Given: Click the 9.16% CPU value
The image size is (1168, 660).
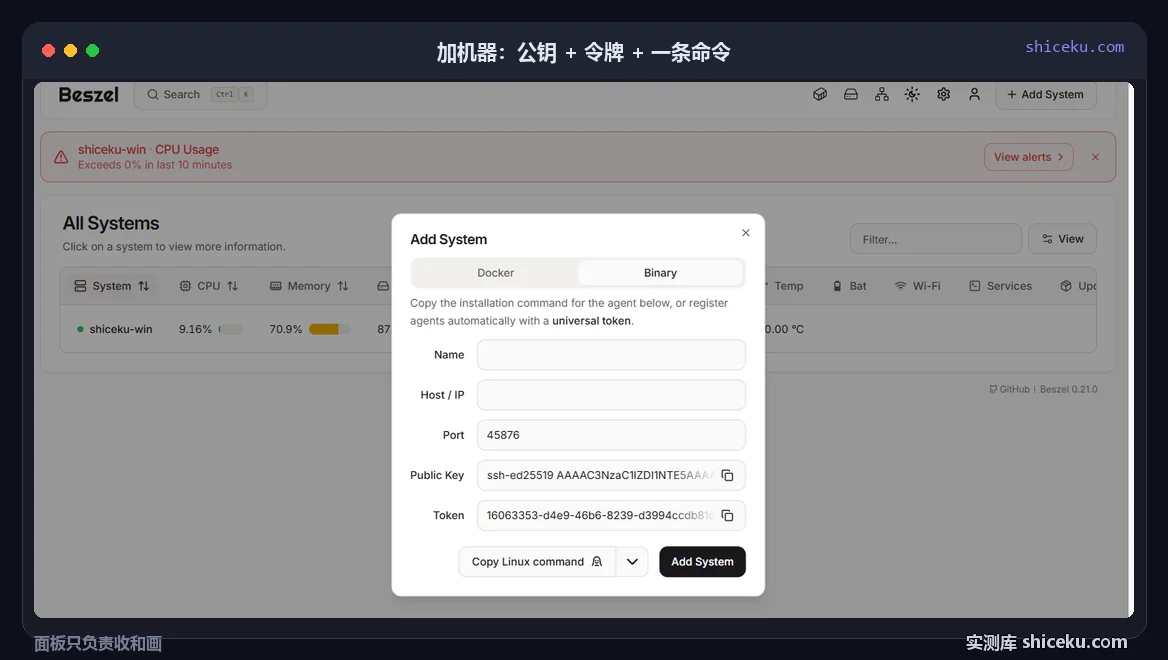Looking at the screenshot, I should click(195, 329).
